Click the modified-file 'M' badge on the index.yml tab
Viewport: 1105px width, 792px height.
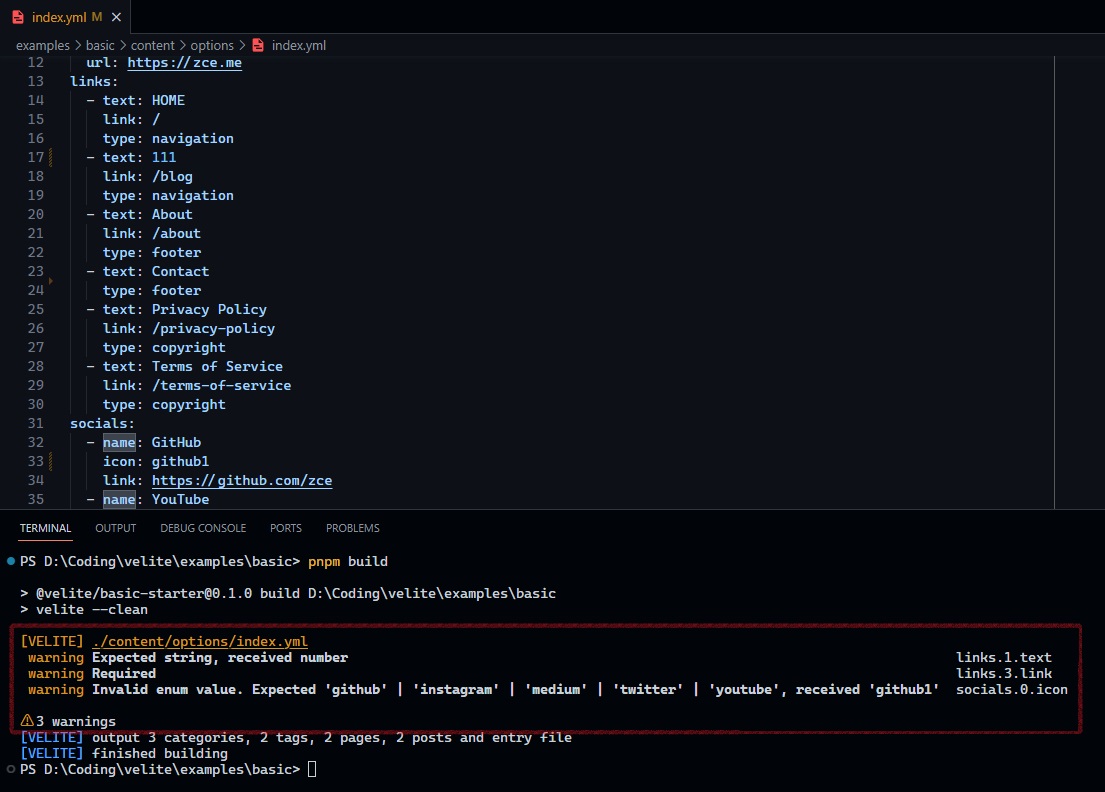pyautogui.click(x=97, y=17)
